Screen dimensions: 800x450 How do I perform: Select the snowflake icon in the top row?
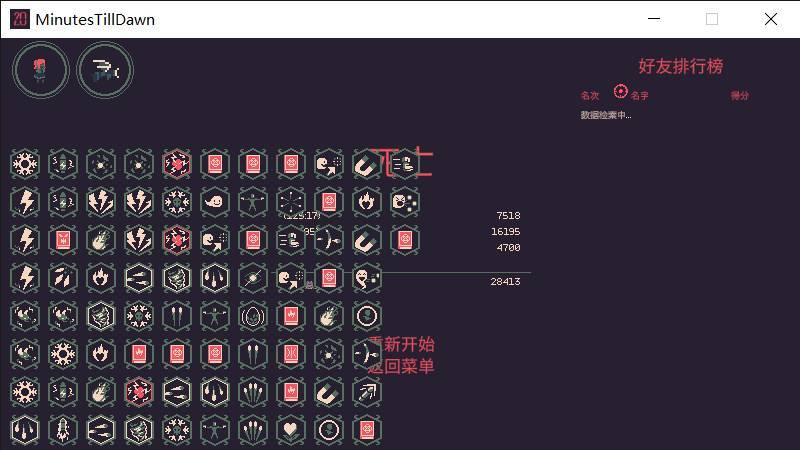[24, 164]
